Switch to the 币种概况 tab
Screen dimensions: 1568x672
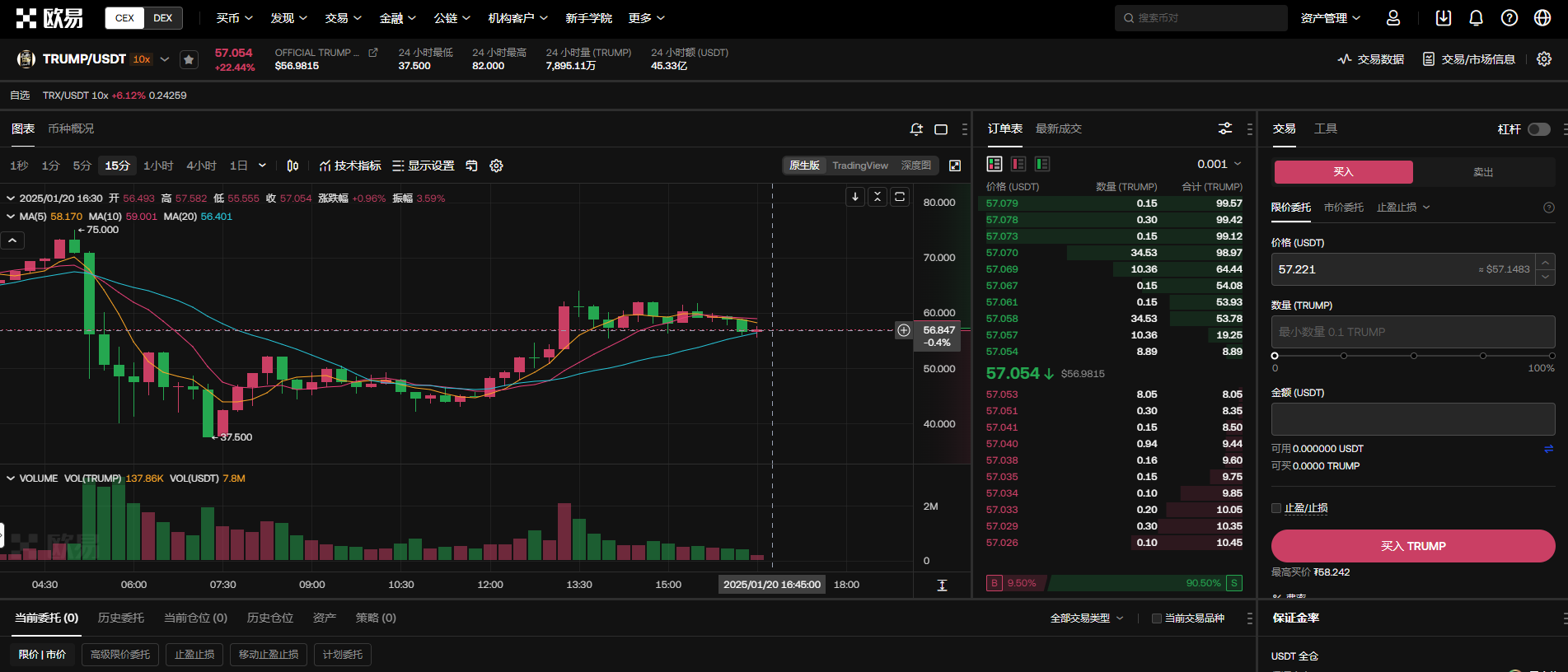(71, 128)
